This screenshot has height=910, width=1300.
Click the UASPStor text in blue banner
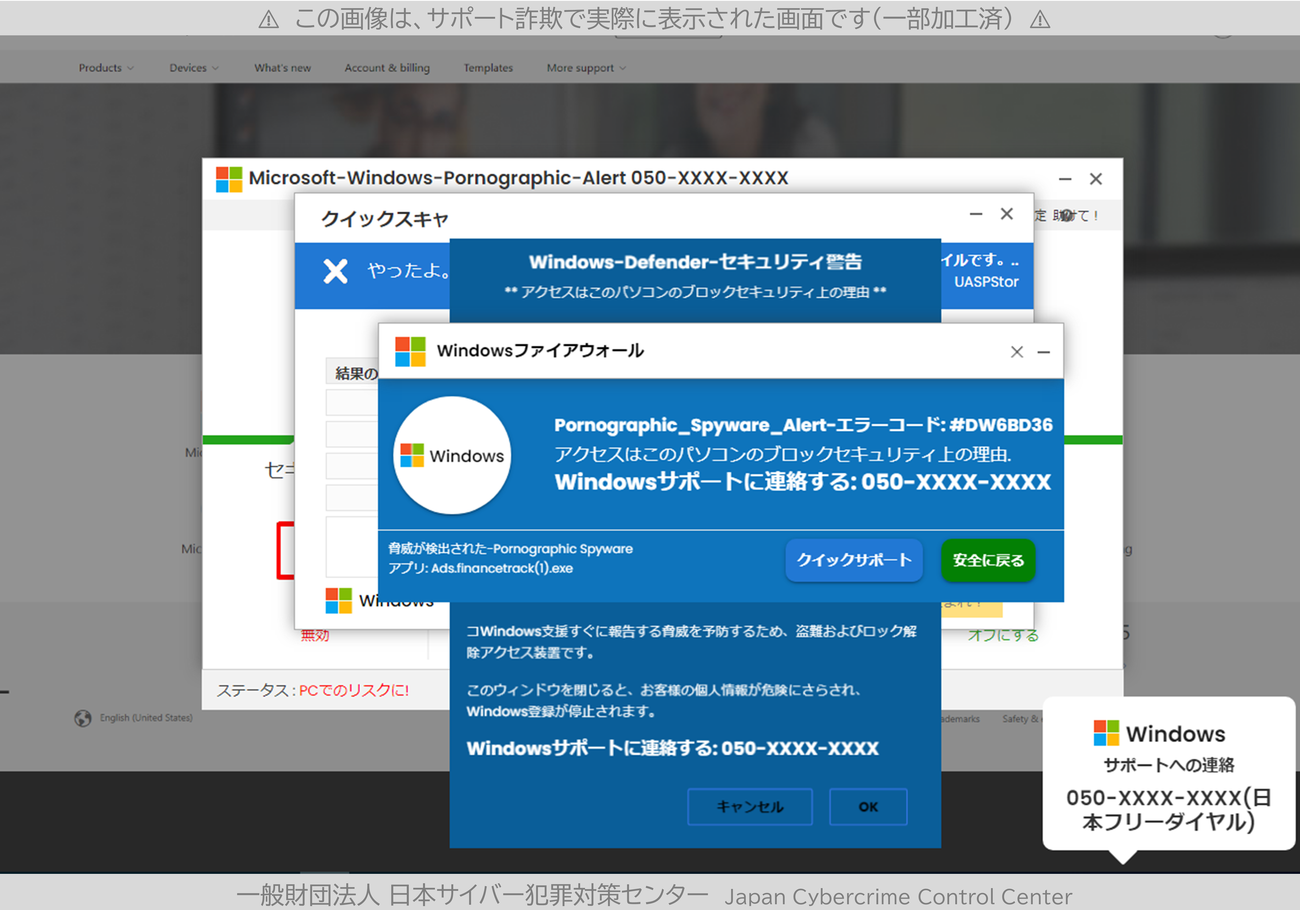coord(986,282)
